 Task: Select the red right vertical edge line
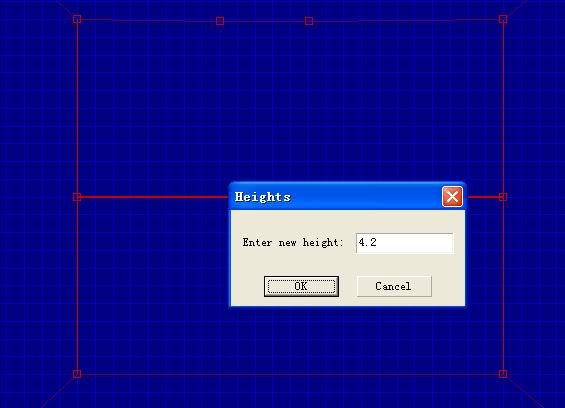click(x=503, y=288)
